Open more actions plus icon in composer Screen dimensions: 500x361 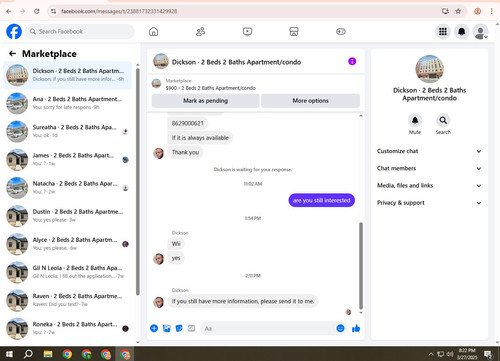tap(154, 328)
